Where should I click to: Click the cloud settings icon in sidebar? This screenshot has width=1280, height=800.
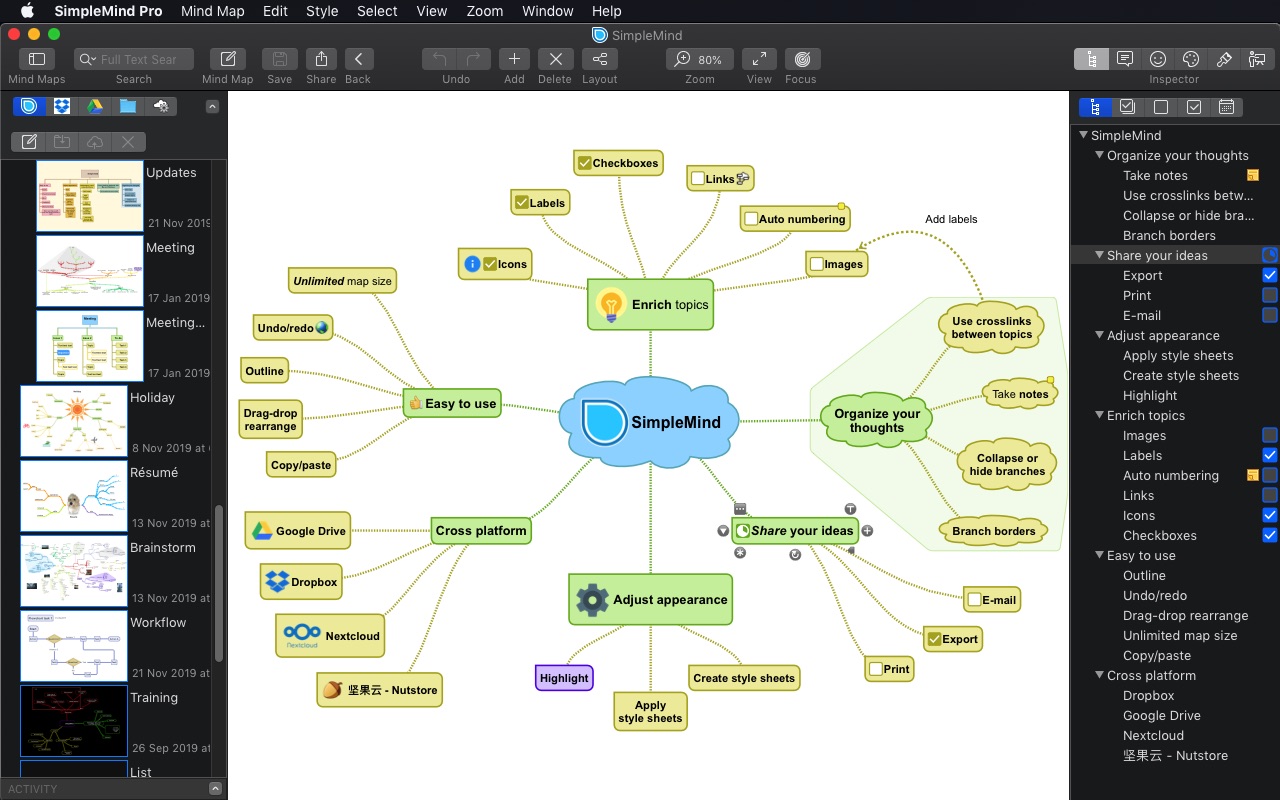pos(160,106)
